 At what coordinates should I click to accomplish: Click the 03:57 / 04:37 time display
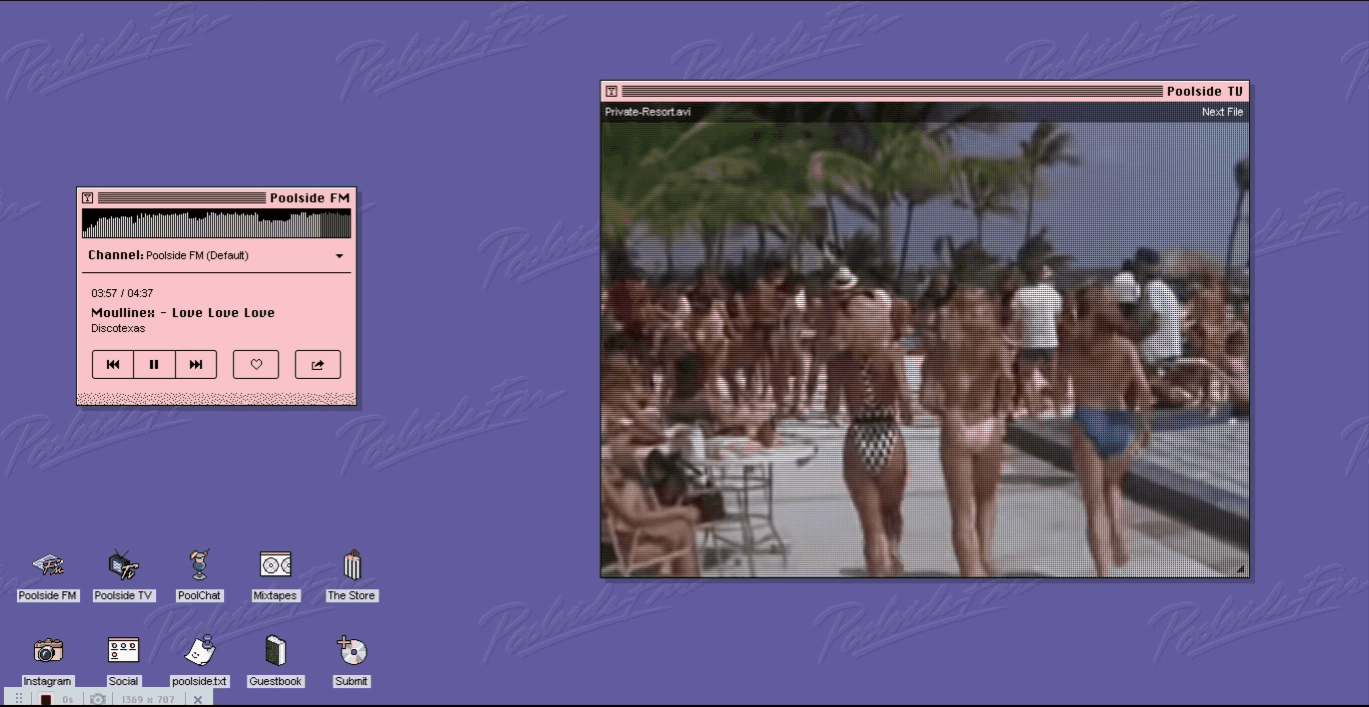[122, 294]
